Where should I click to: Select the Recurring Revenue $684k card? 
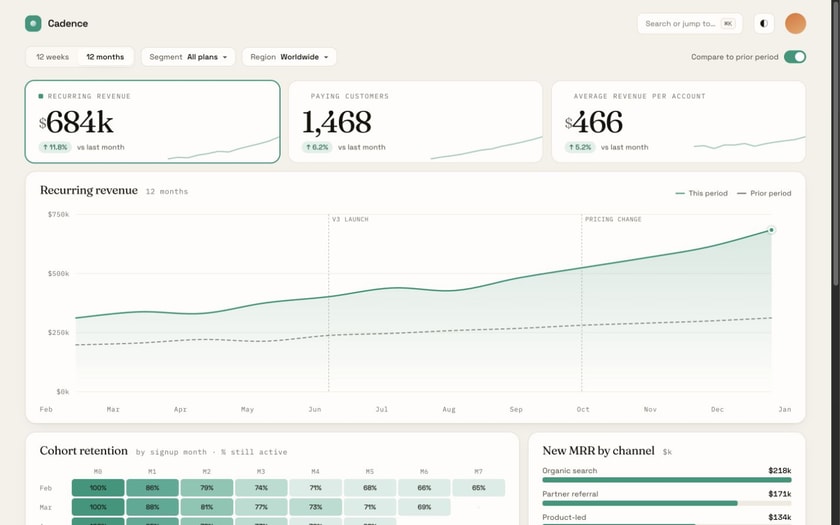pos(153,122)
